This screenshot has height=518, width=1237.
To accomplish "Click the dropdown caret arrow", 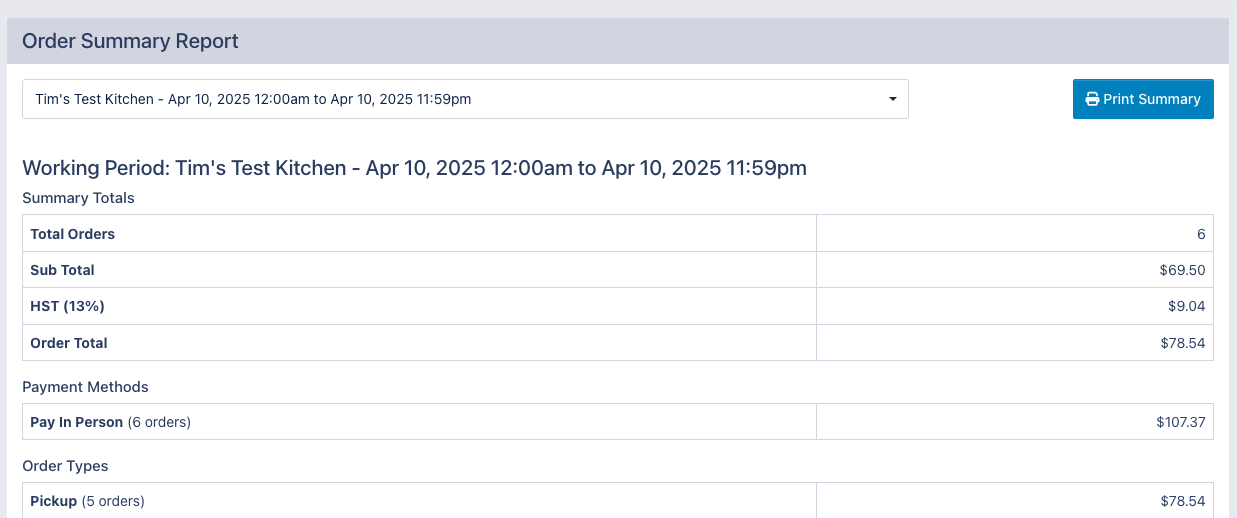I will (x=892, y=99).
